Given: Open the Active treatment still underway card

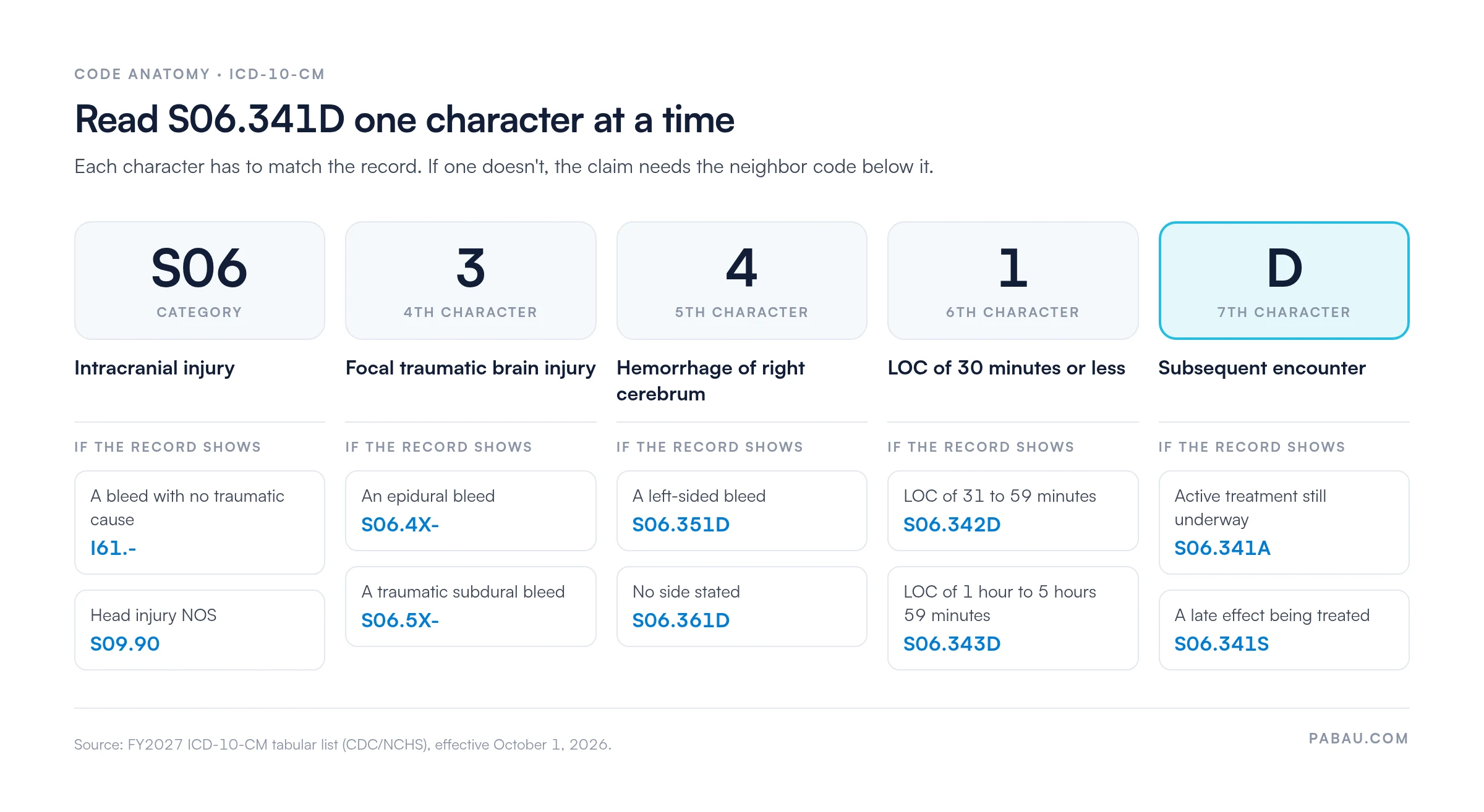Looking at the screenshot, I should (x=1284, y=522).
